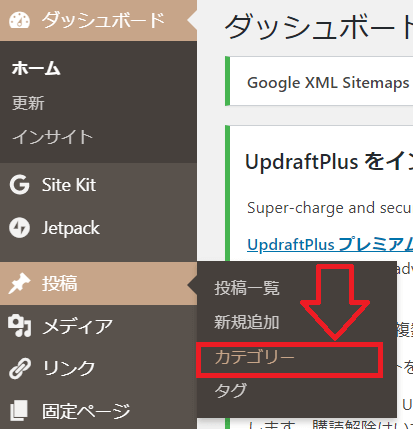Open タグ in the posts submenu

[231, 390]
